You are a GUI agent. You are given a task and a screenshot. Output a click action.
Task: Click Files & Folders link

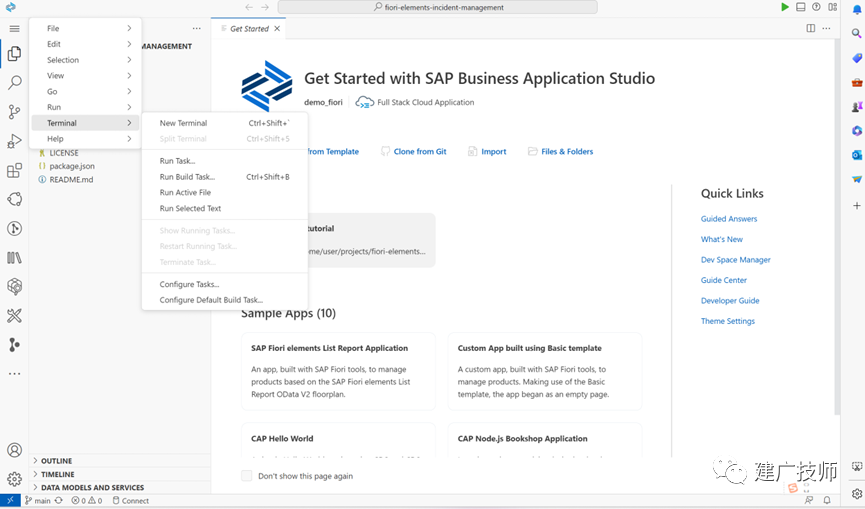(560, 152)
